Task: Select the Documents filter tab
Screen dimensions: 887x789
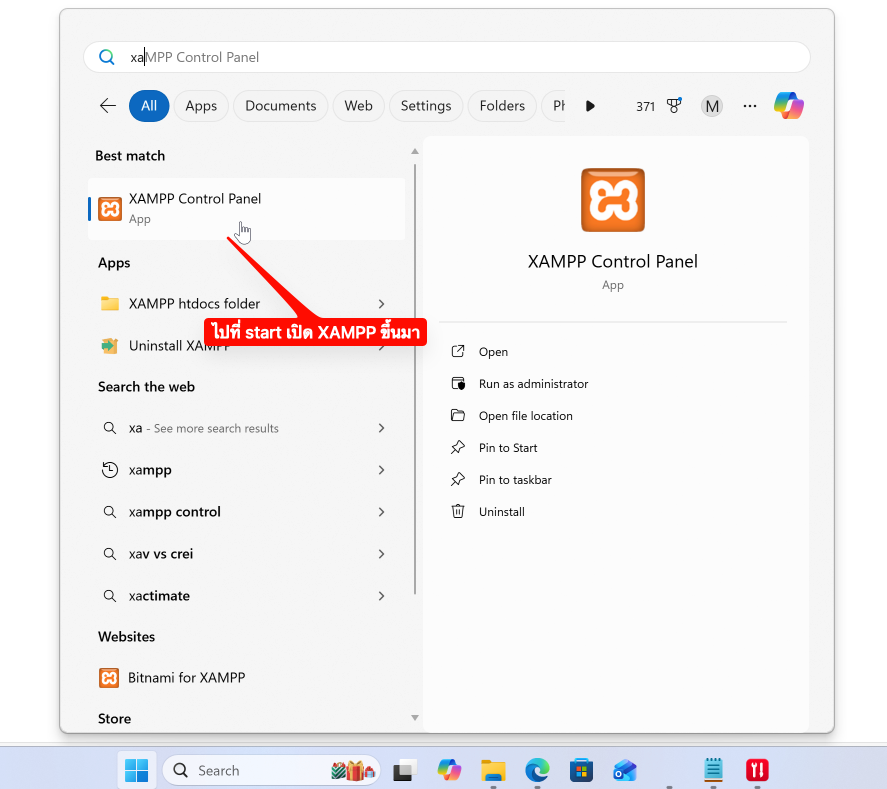Action: point(280,106)
